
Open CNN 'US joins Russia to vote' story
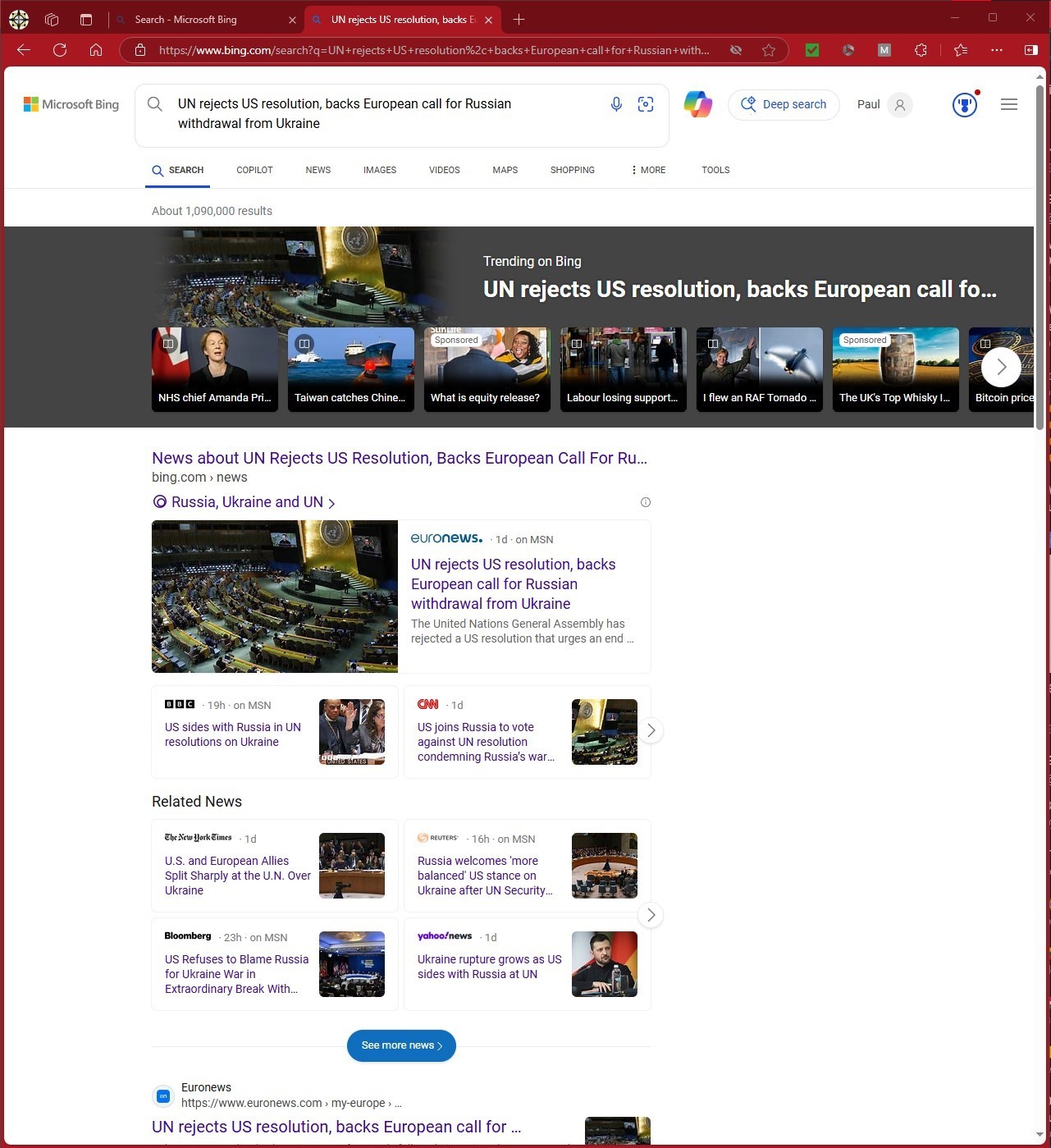pyautogui.click(x=486, y=742)
